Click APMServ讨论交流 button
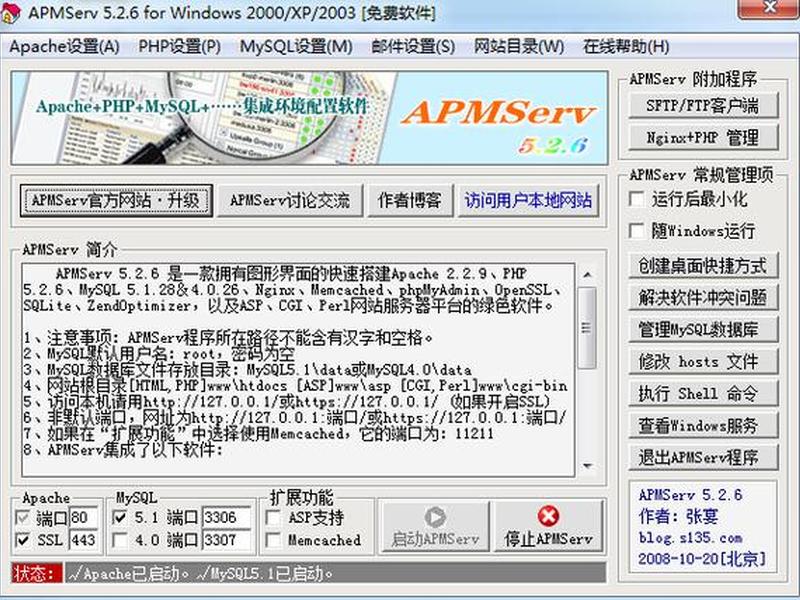The width and height of the screenshot is (800, 600). 290,201
